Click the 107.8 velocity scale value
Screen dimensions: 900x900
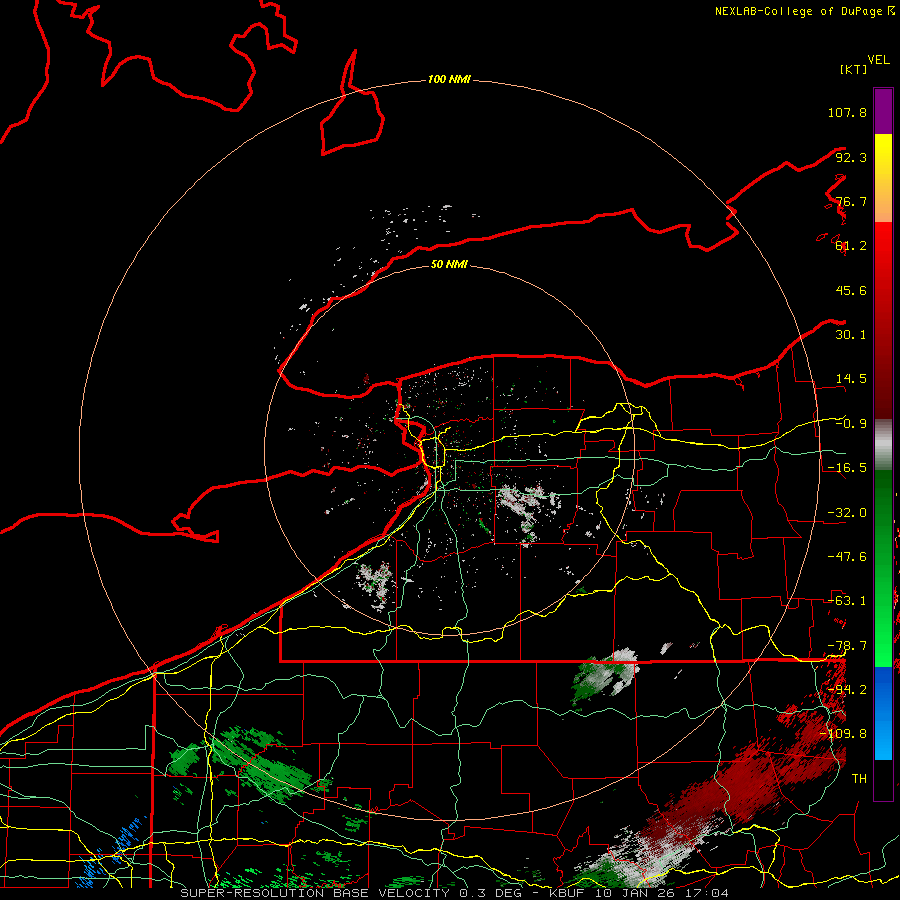[847, 112]
